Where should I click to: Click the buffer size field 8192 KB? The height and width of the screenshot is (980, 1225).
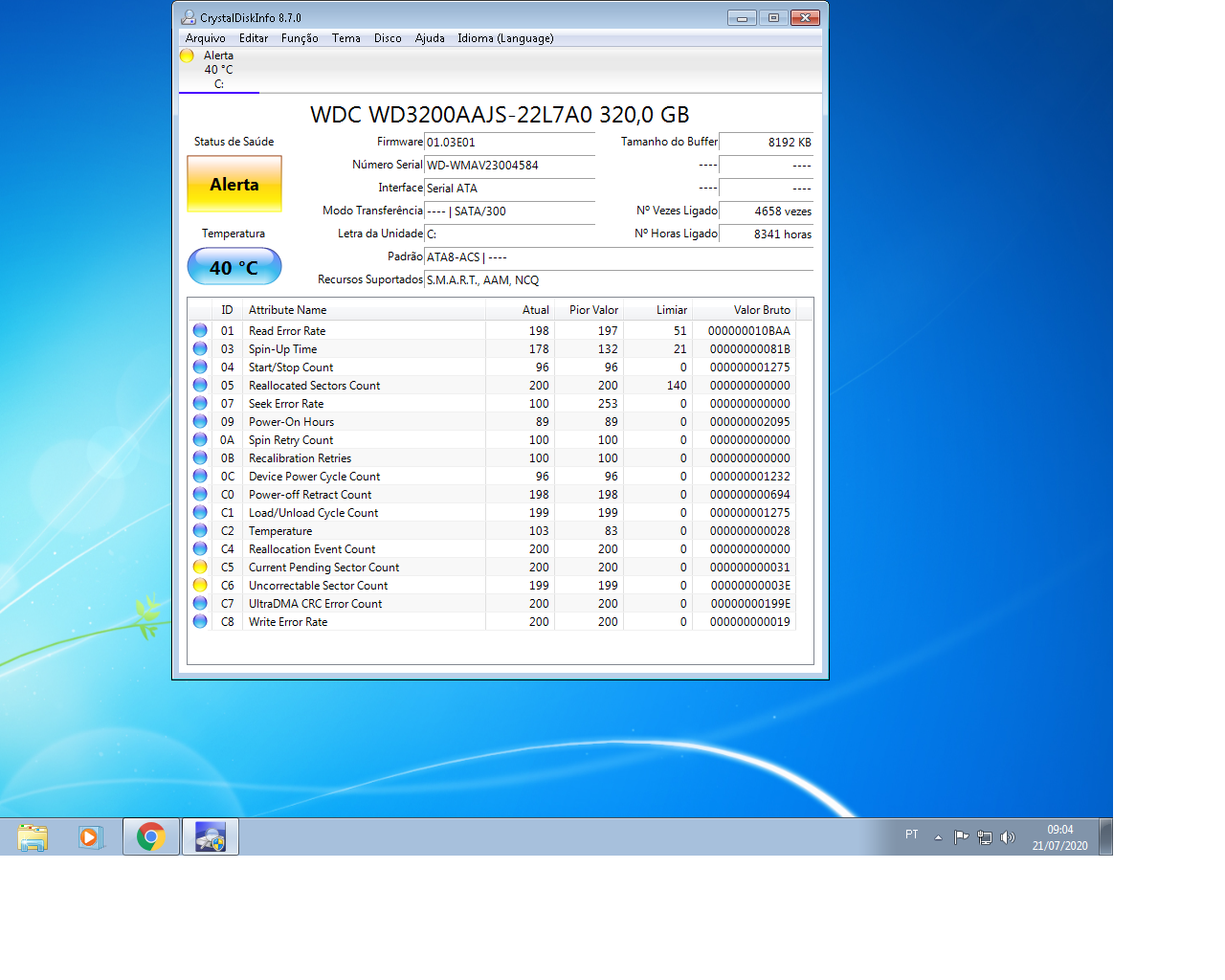[766, 142]
